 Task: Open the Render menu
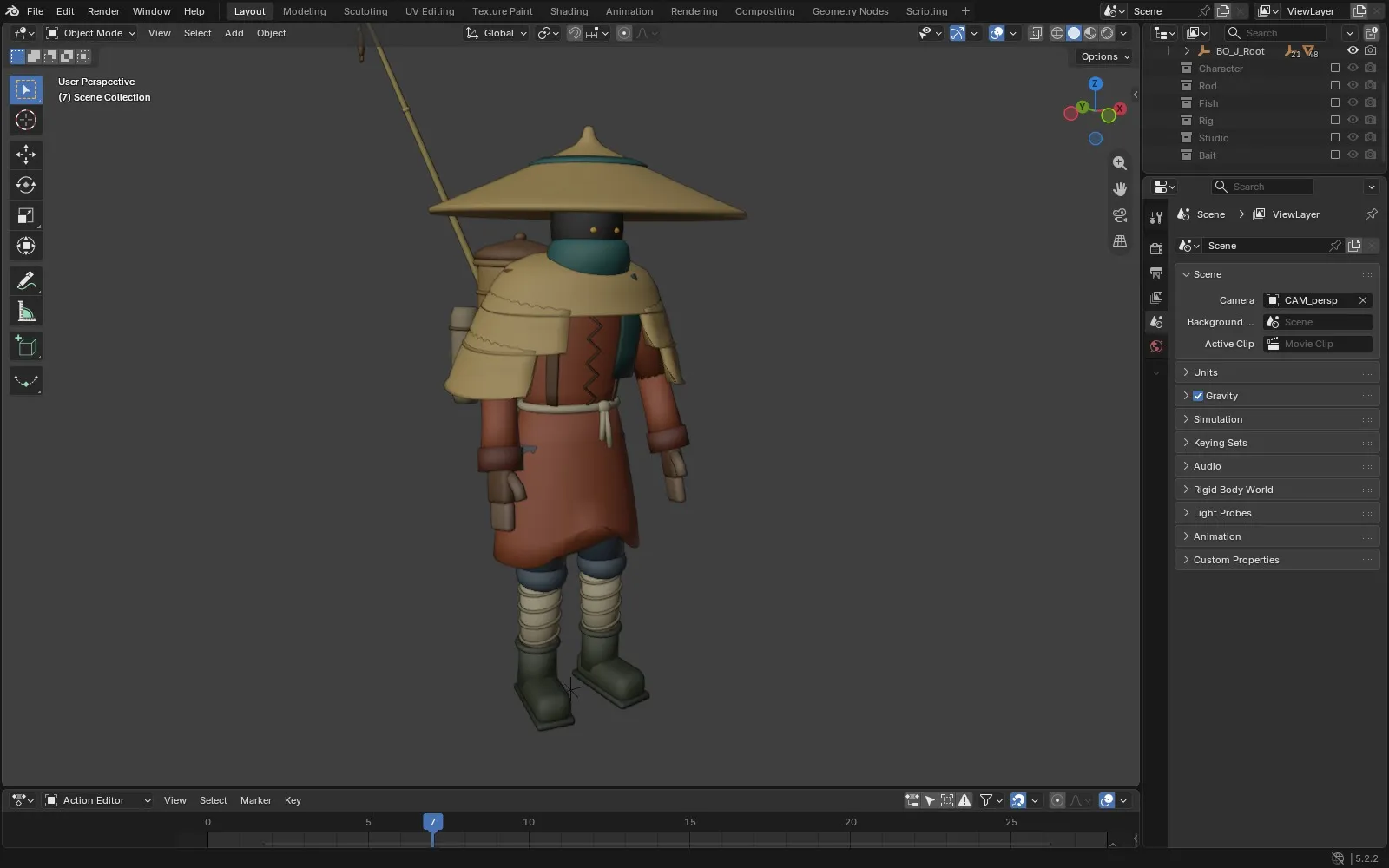103,11
